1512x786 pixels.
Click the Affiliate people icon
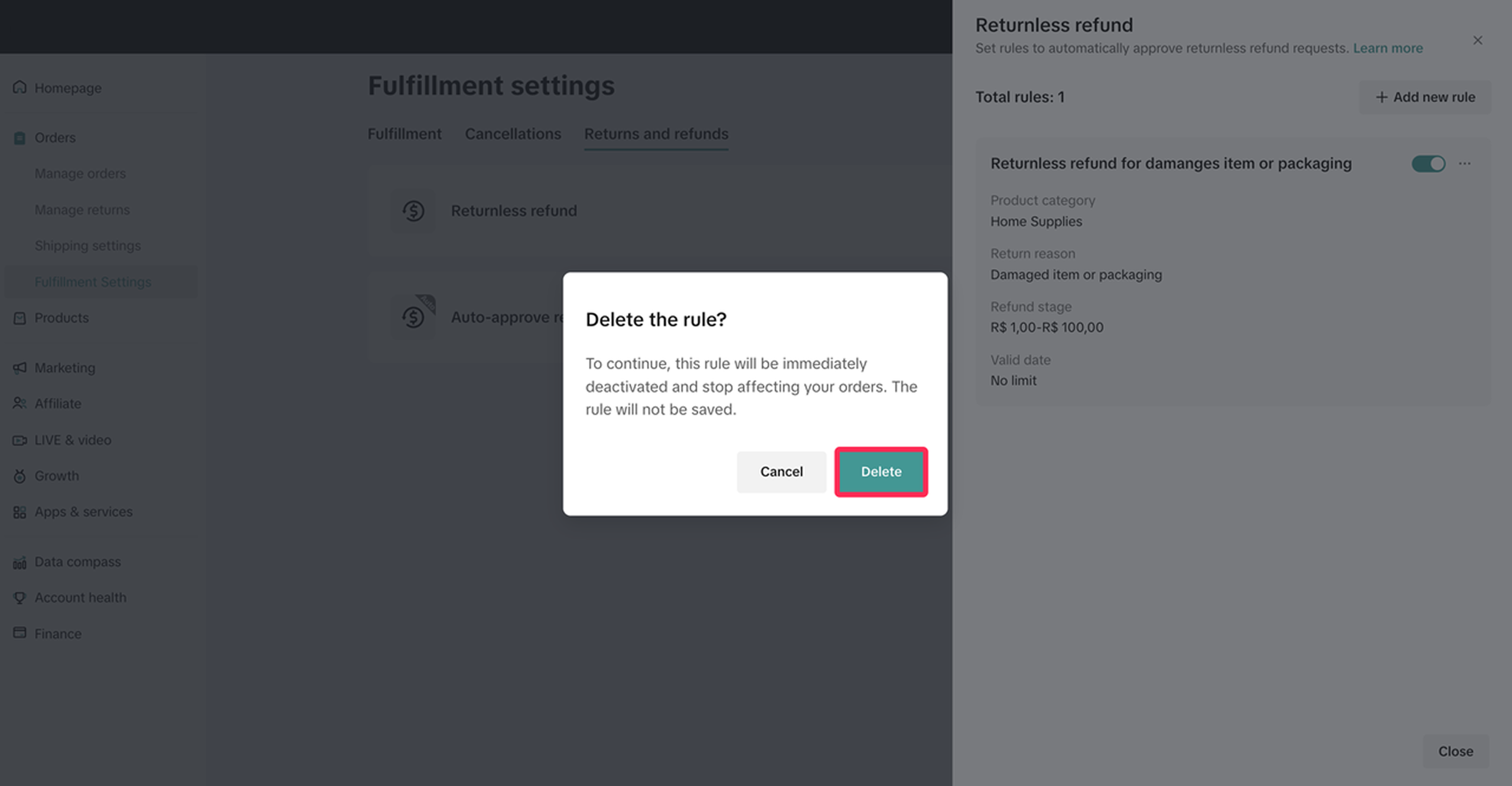[19, 403]
